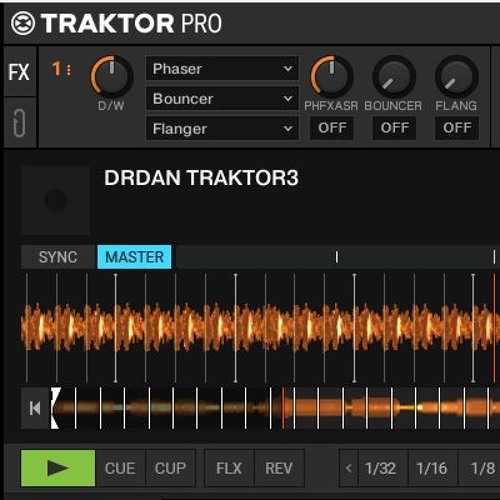Click the CUE button
This screenshot has width=500, height=500.
tap(120, 468)
